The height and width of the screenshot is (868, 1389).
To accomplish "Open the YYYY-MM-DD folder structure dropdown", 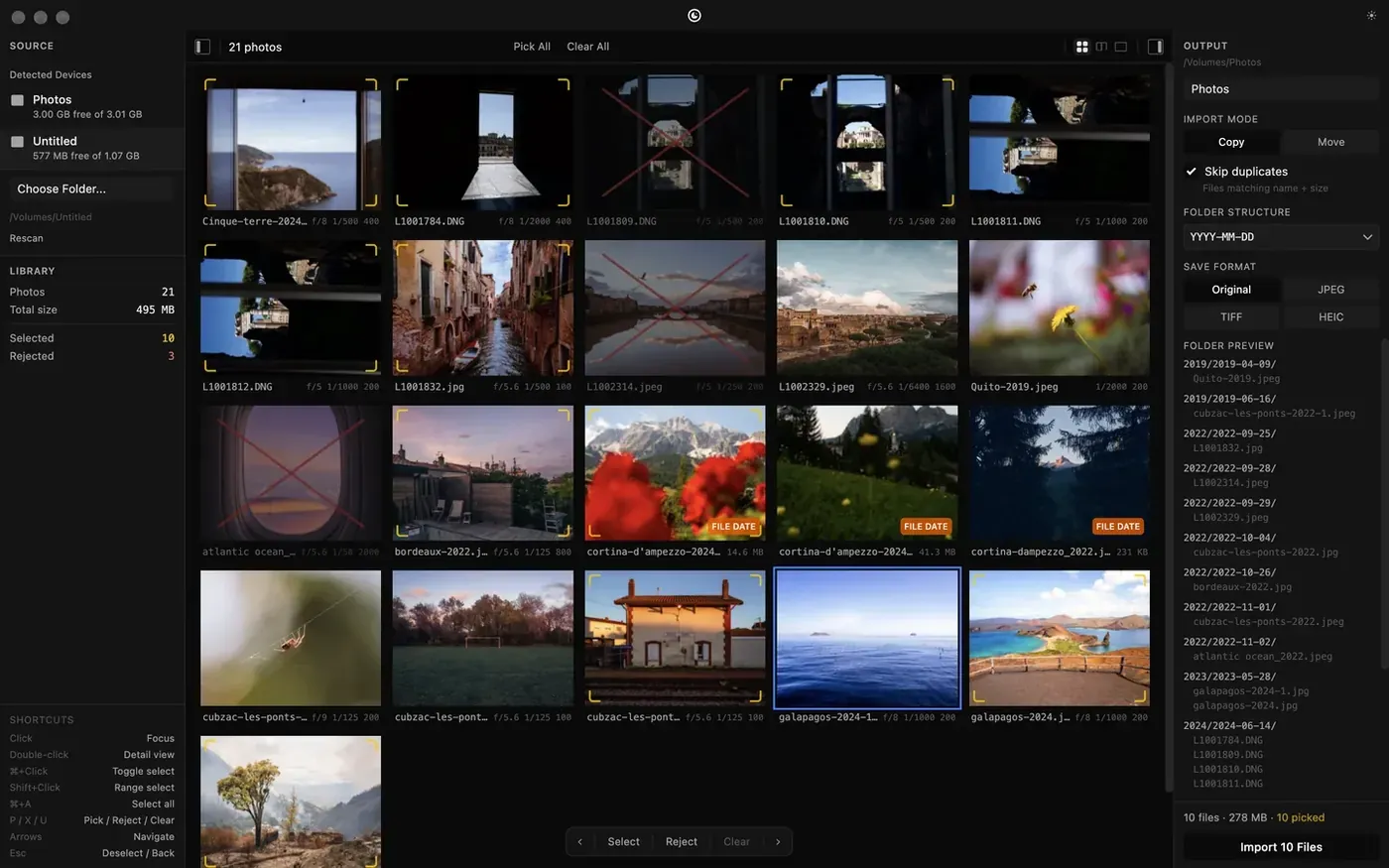I will tap(1281, 237).
